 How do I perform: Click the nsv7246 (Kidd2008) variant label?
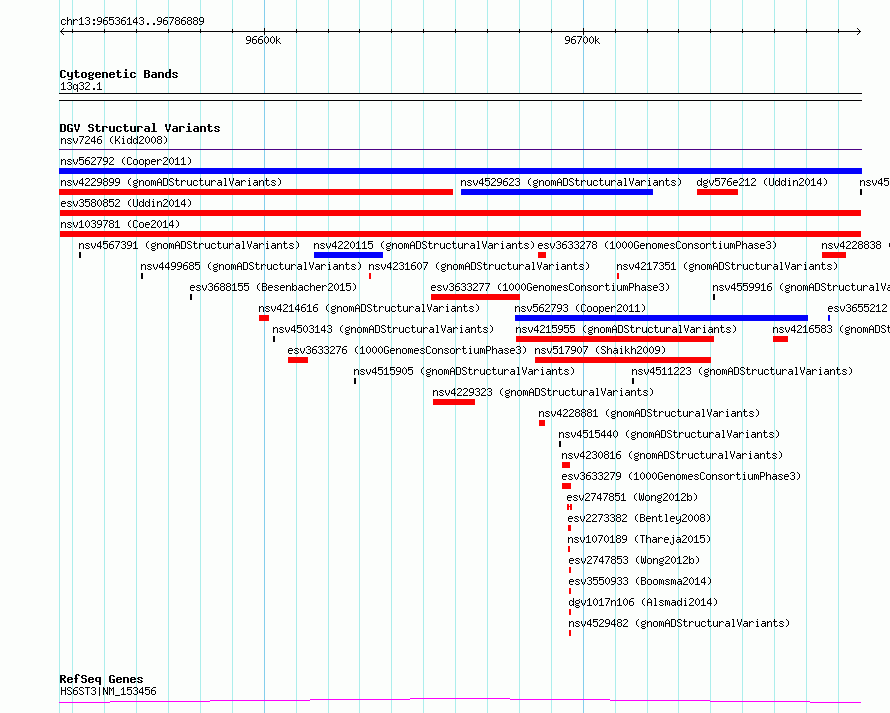[114, 140]
